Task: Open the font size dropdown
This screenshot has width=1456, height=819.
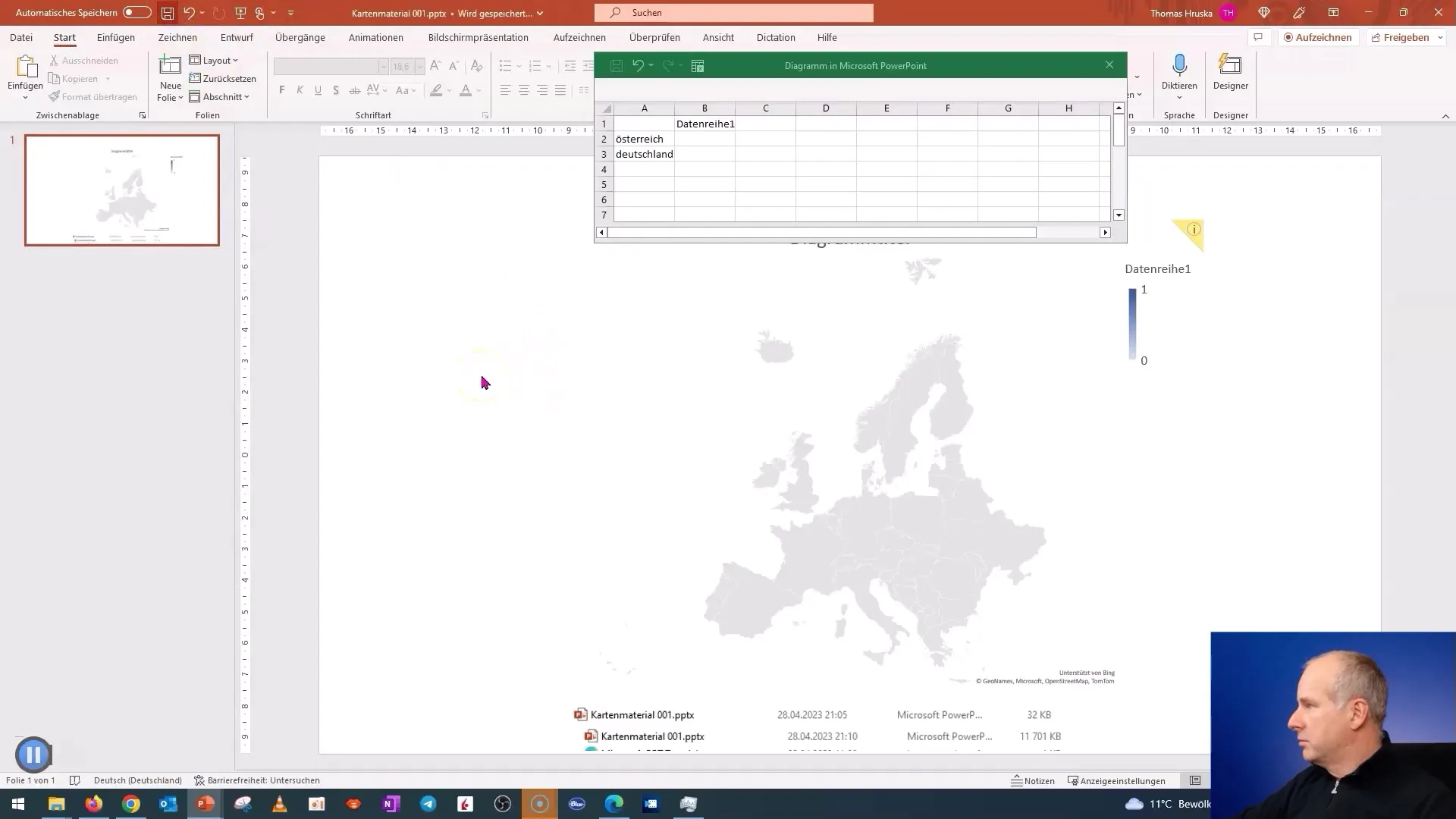Action: (419, 67)
